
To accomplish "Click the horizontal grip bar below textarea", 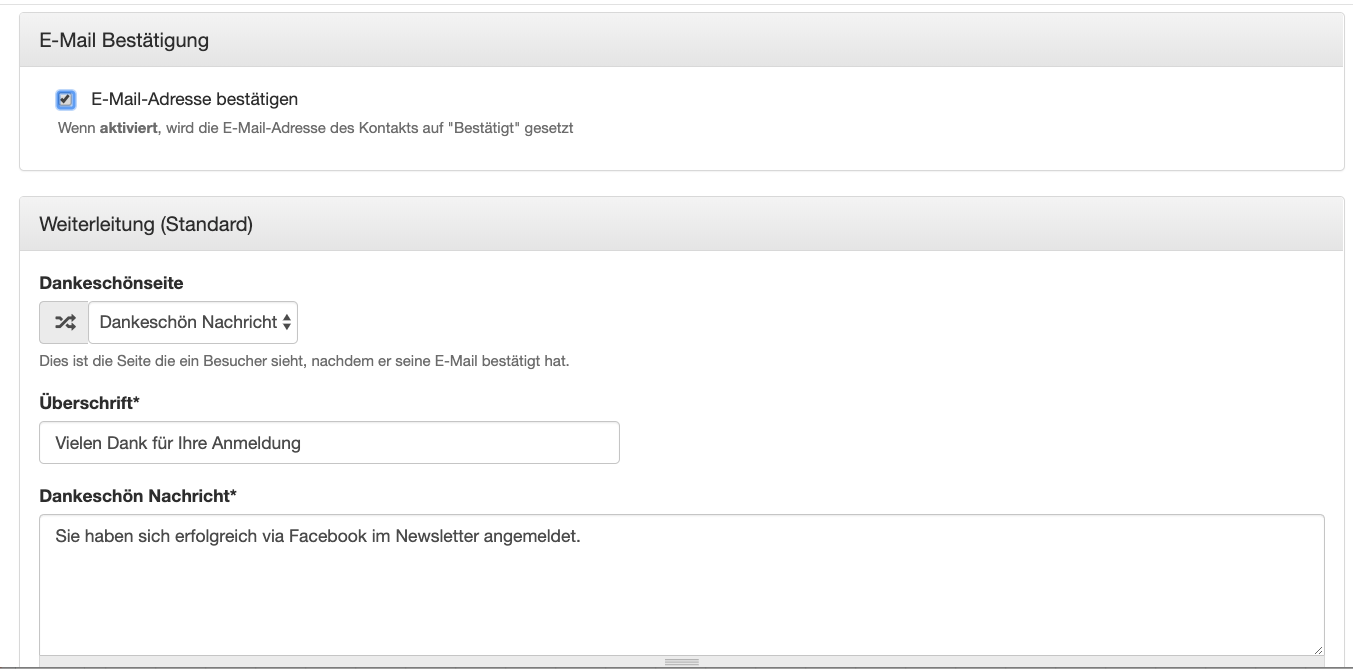I will pos(681,662).
